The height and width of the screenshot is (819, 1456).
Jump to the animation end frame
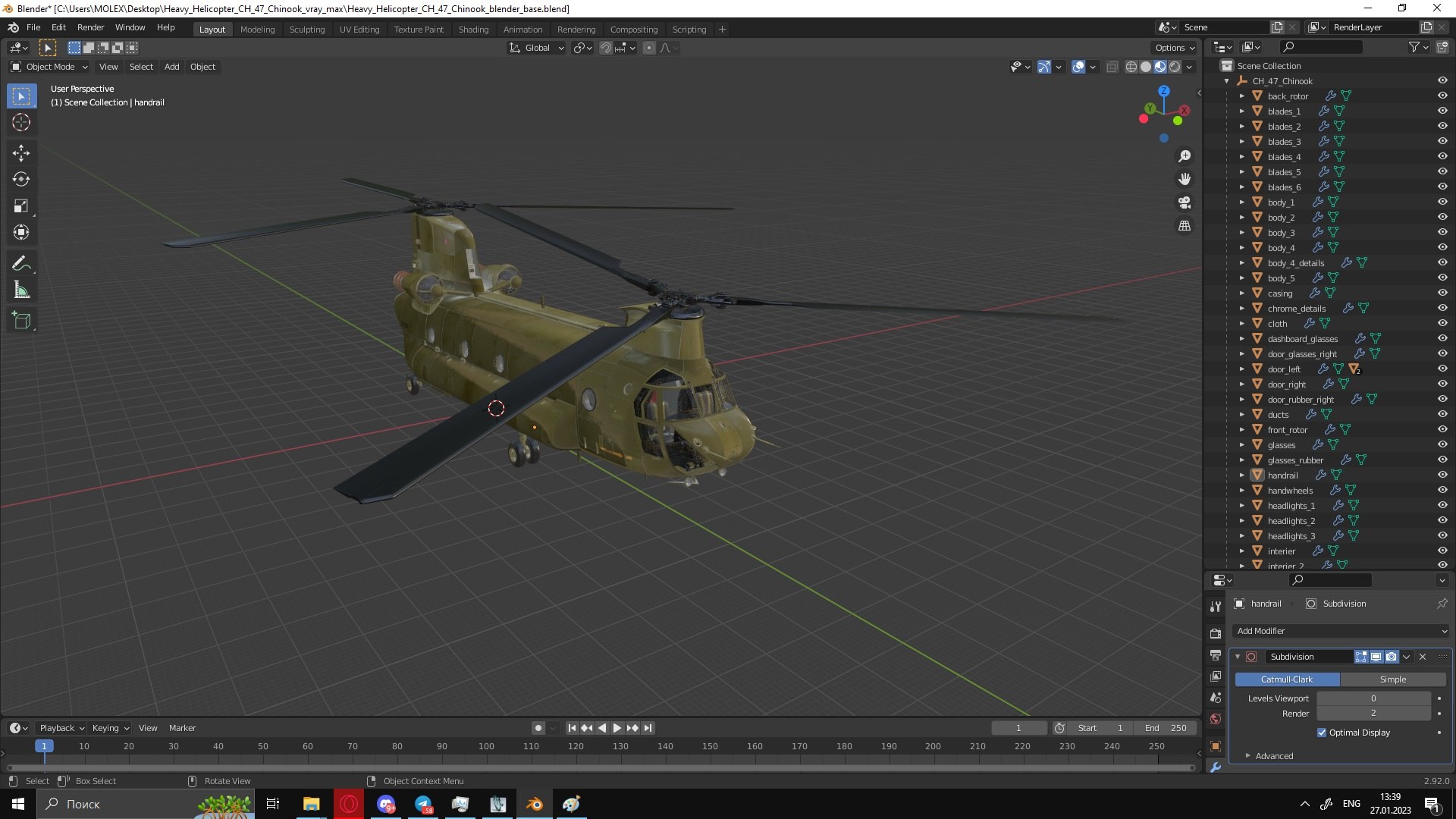click(648, 728)
